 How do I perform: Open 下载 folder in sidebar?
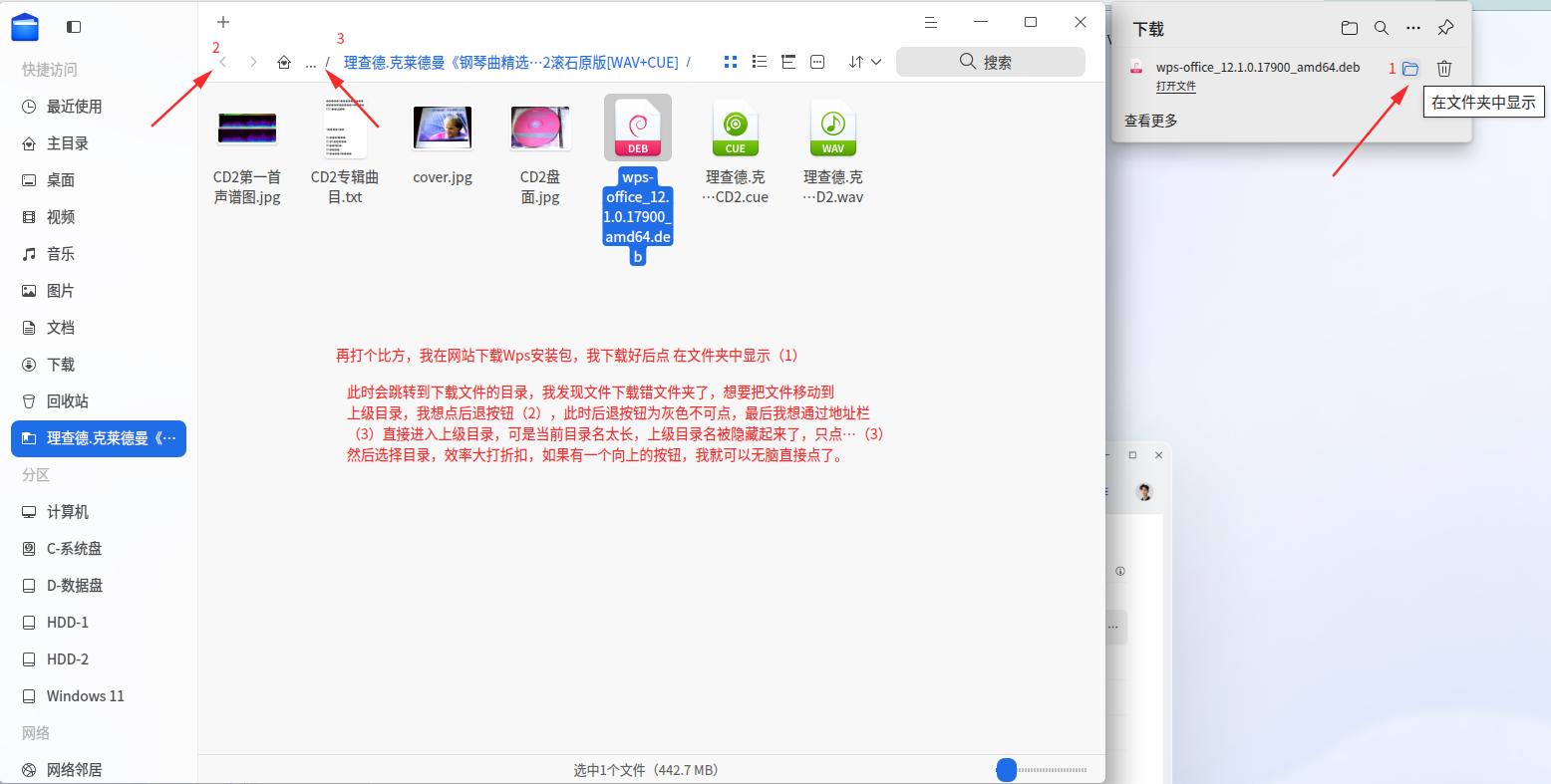click(99, 365)
